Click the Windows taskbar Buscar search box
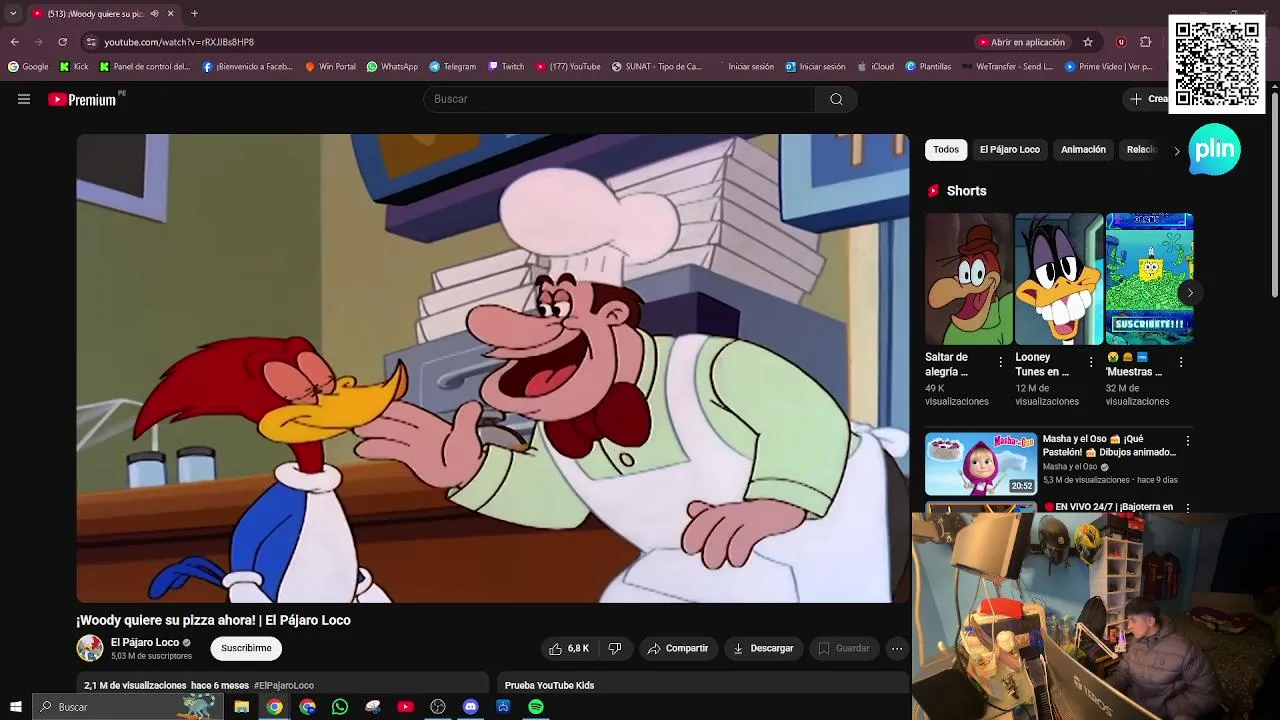Viewport: 1280px width, 720px height. click(x=127, y=707)
